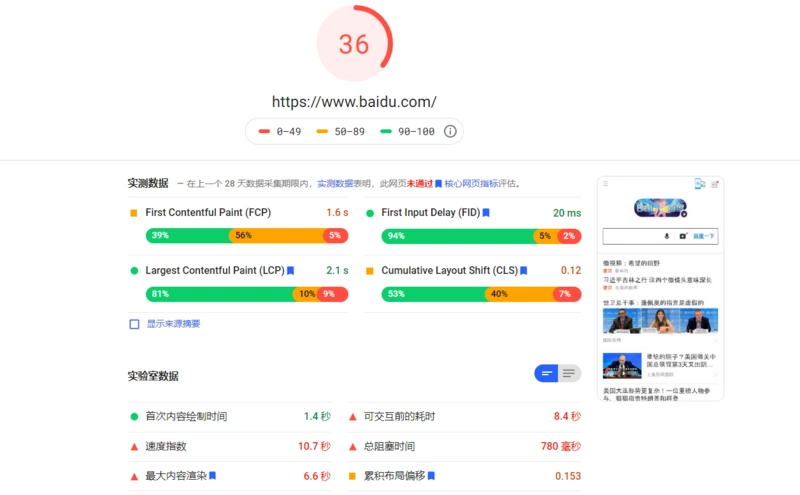Click the grid icon at the top right of the Baidu preview
The image size is (800, 495).
click(715, 184)
